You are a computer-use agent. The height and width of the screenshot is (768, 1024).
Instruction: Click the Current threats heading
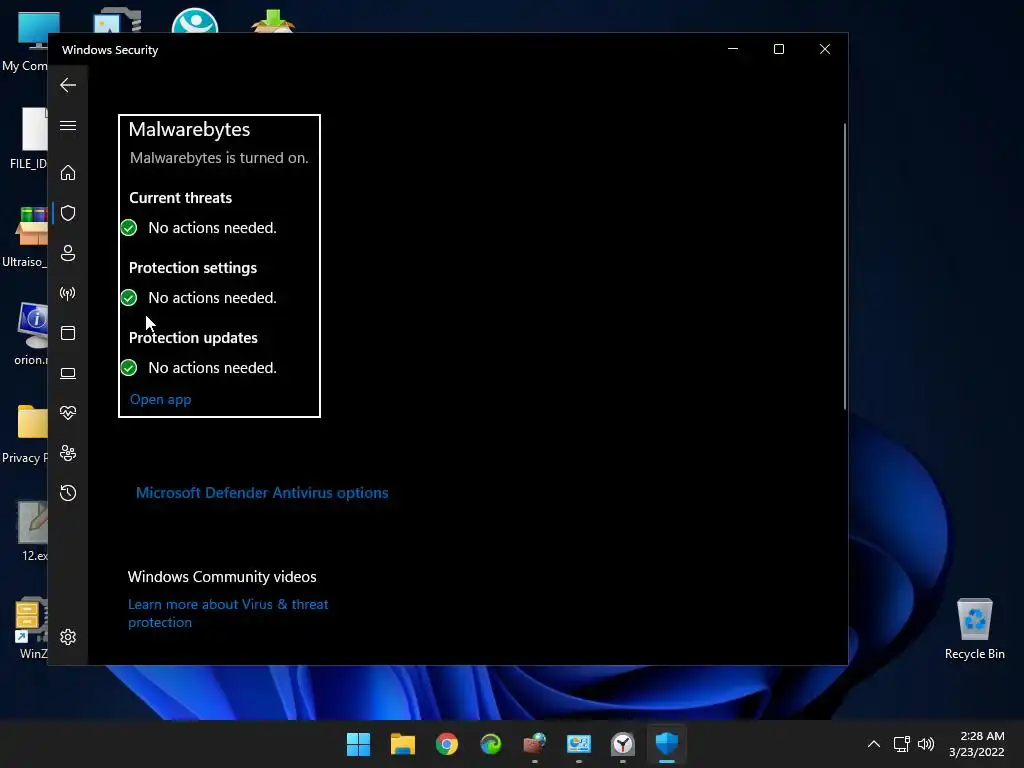180,198
